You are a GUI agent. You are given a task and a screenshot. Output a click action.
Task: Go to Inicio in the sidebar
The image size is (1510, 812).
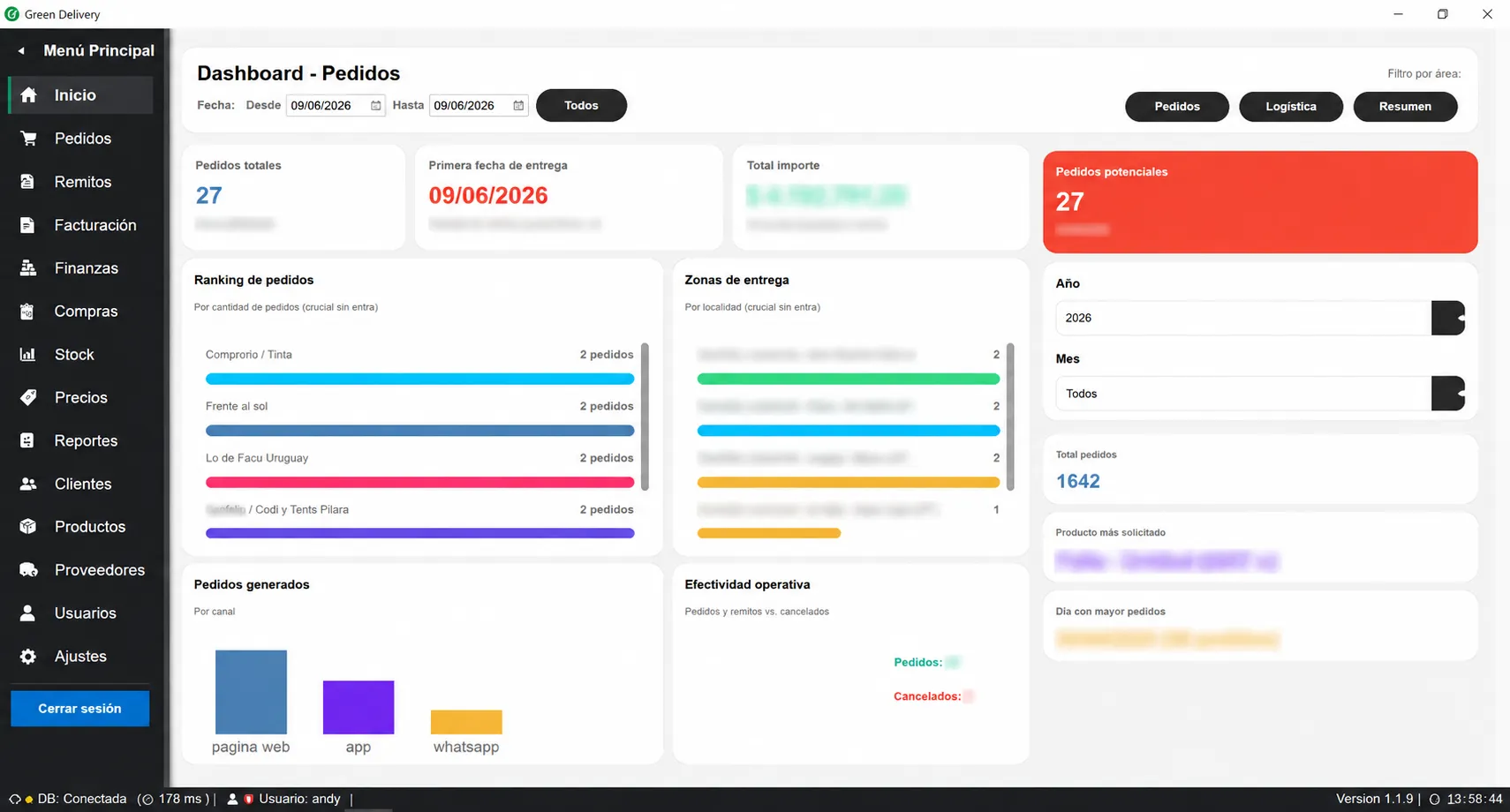pyautogui.click(x=80, y=95)
